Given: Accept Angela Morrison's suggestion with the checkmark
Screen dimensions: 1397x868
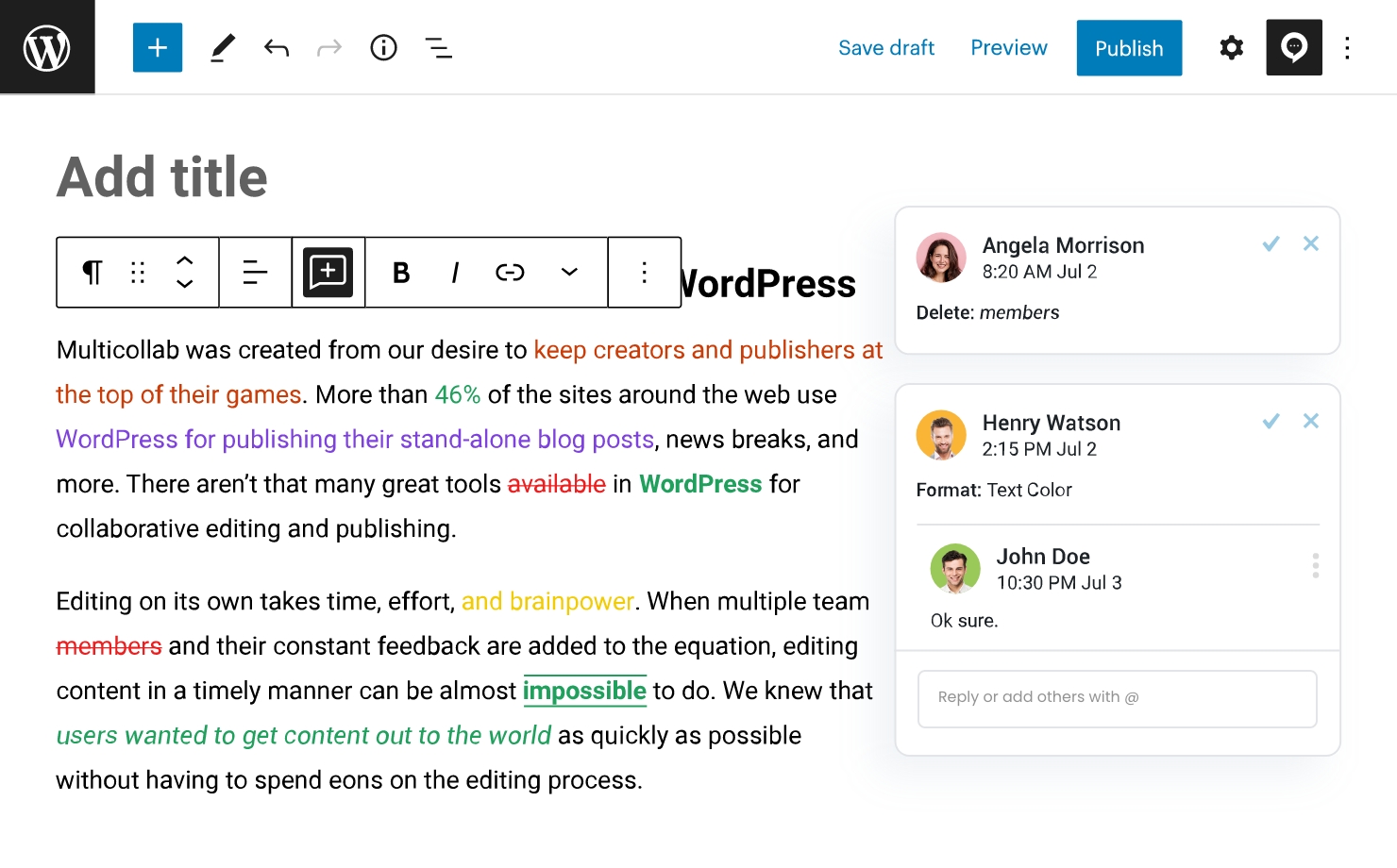Looking at the screenshot, I should [x=1271, y=243].
